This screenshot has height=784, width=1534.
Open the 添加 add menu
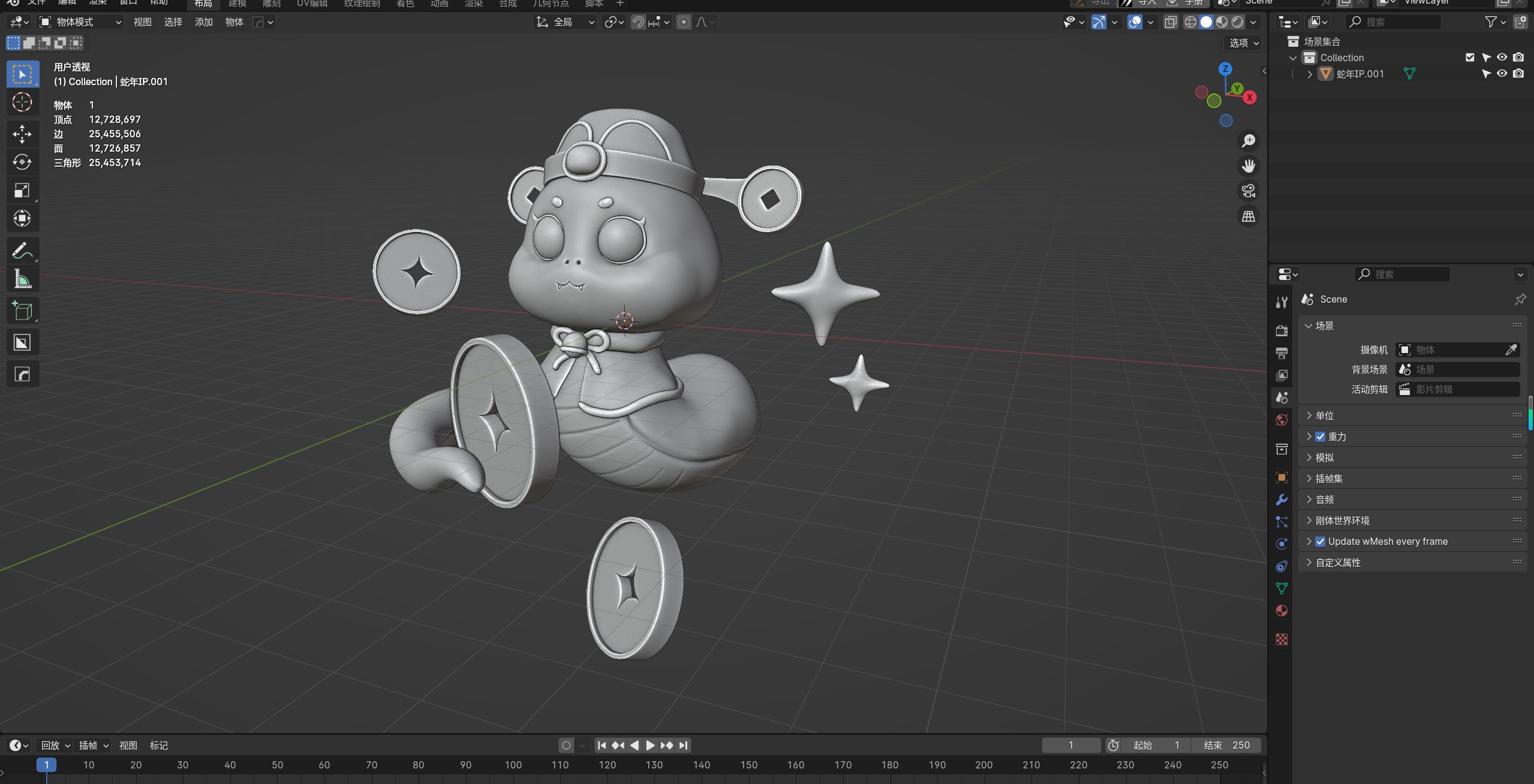[204, 22]
